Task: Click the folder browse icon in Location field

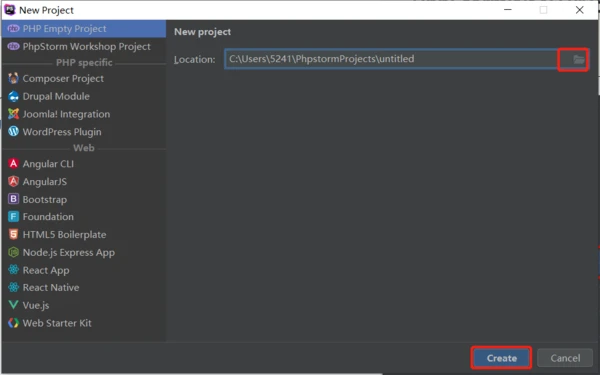Action: [578, 59]
